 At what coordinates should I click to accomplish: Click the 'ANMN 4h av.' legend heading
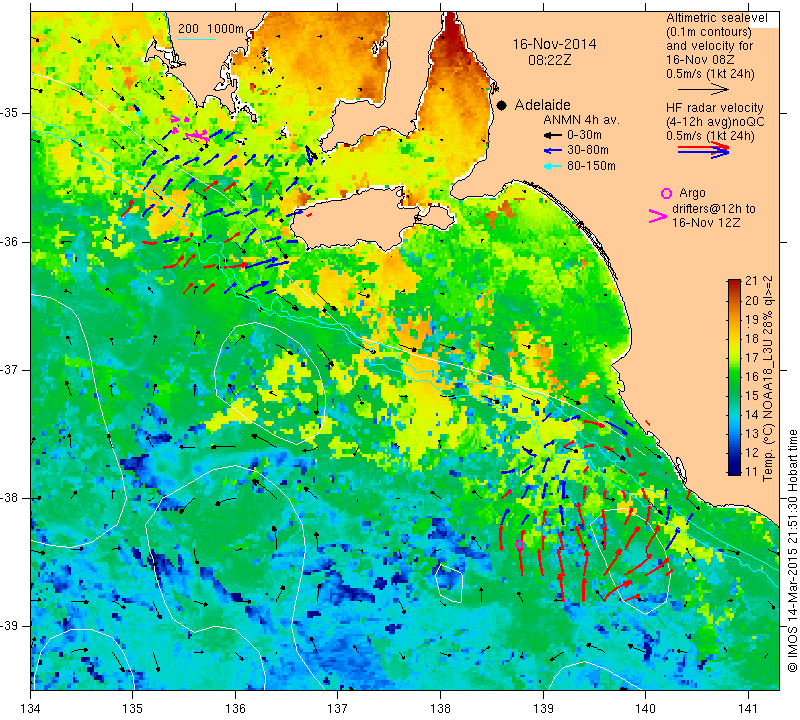tap(581, 120)
